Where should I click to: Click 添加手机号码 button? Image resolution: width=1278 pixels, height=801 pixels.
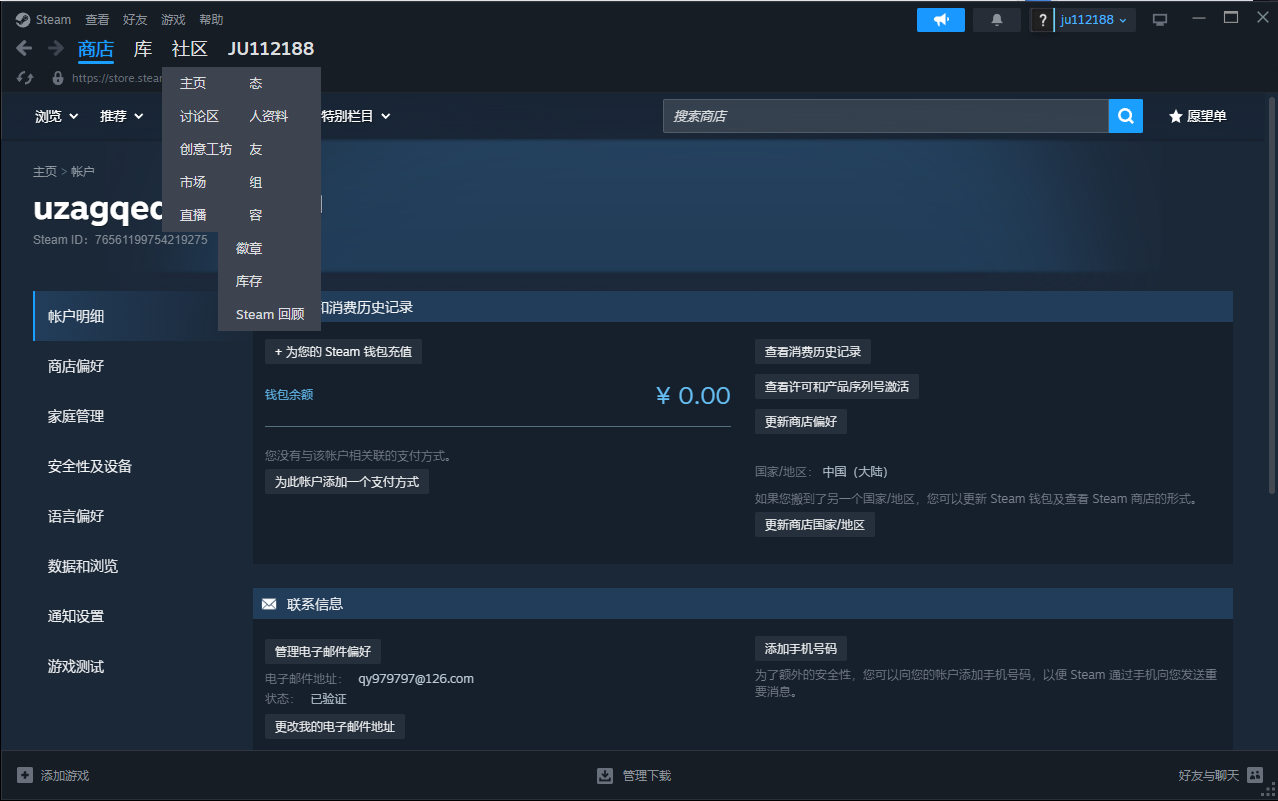pyautogui.click(x=801, y=649)
